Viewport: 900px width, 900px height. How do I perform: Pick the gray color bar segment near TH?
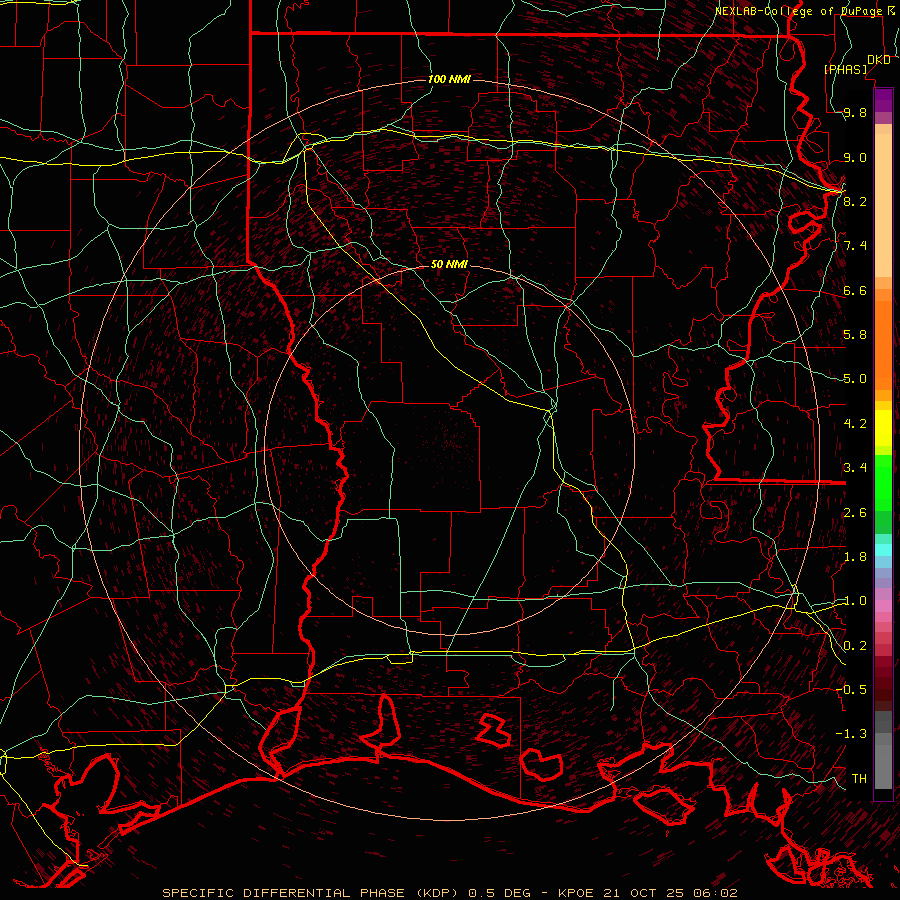tap(883, 766)
